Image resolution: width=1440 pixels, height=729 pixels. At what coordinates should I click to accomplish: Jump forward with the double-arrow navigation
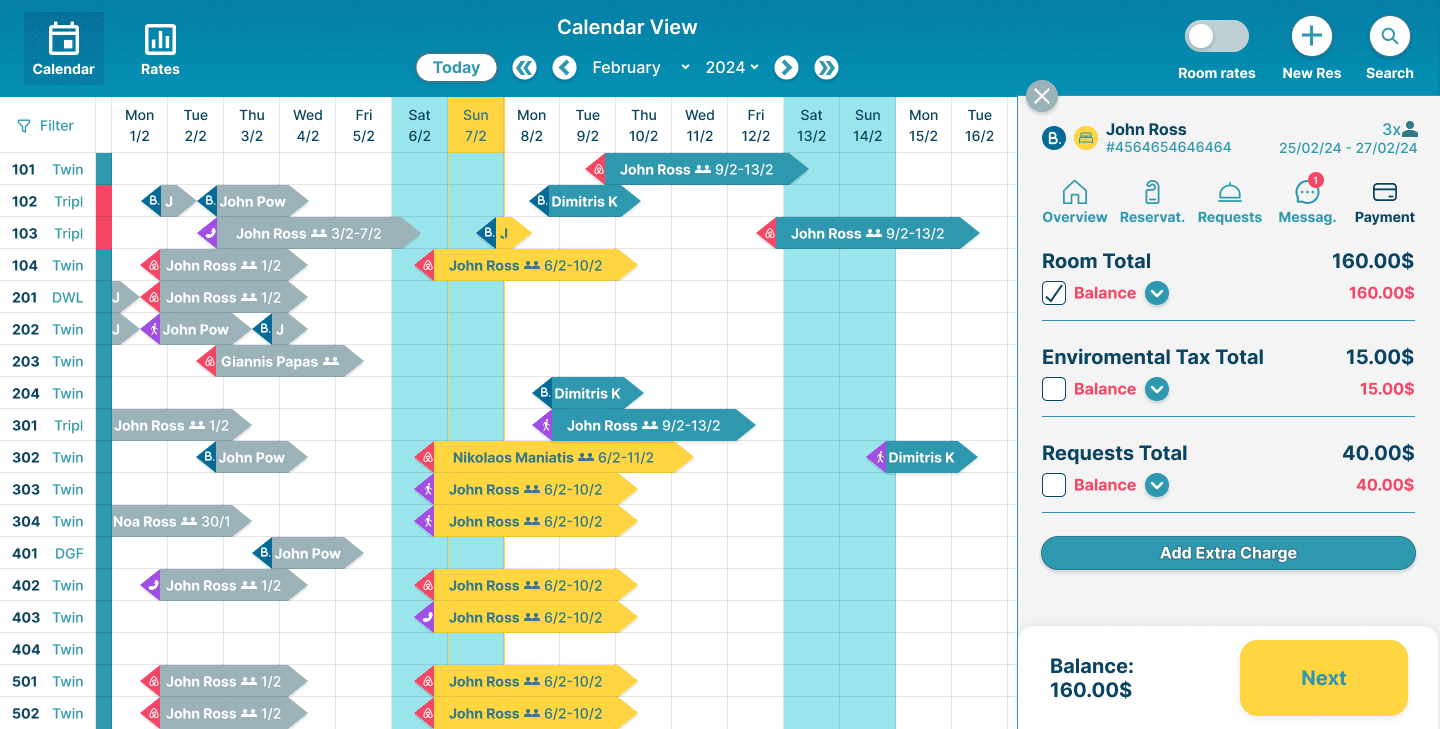826,67
